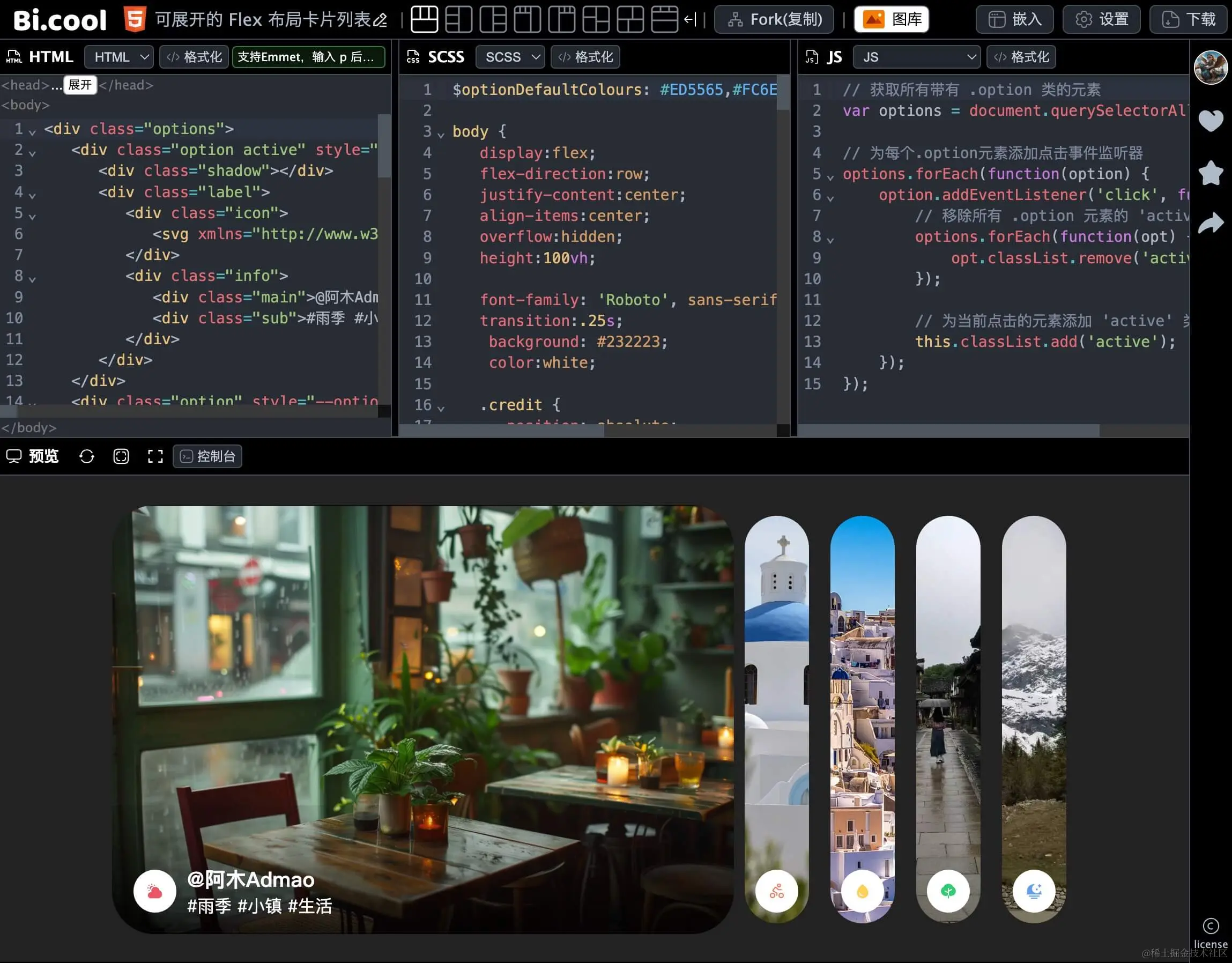Click the star favorite icon

(x=1211, y=173)
